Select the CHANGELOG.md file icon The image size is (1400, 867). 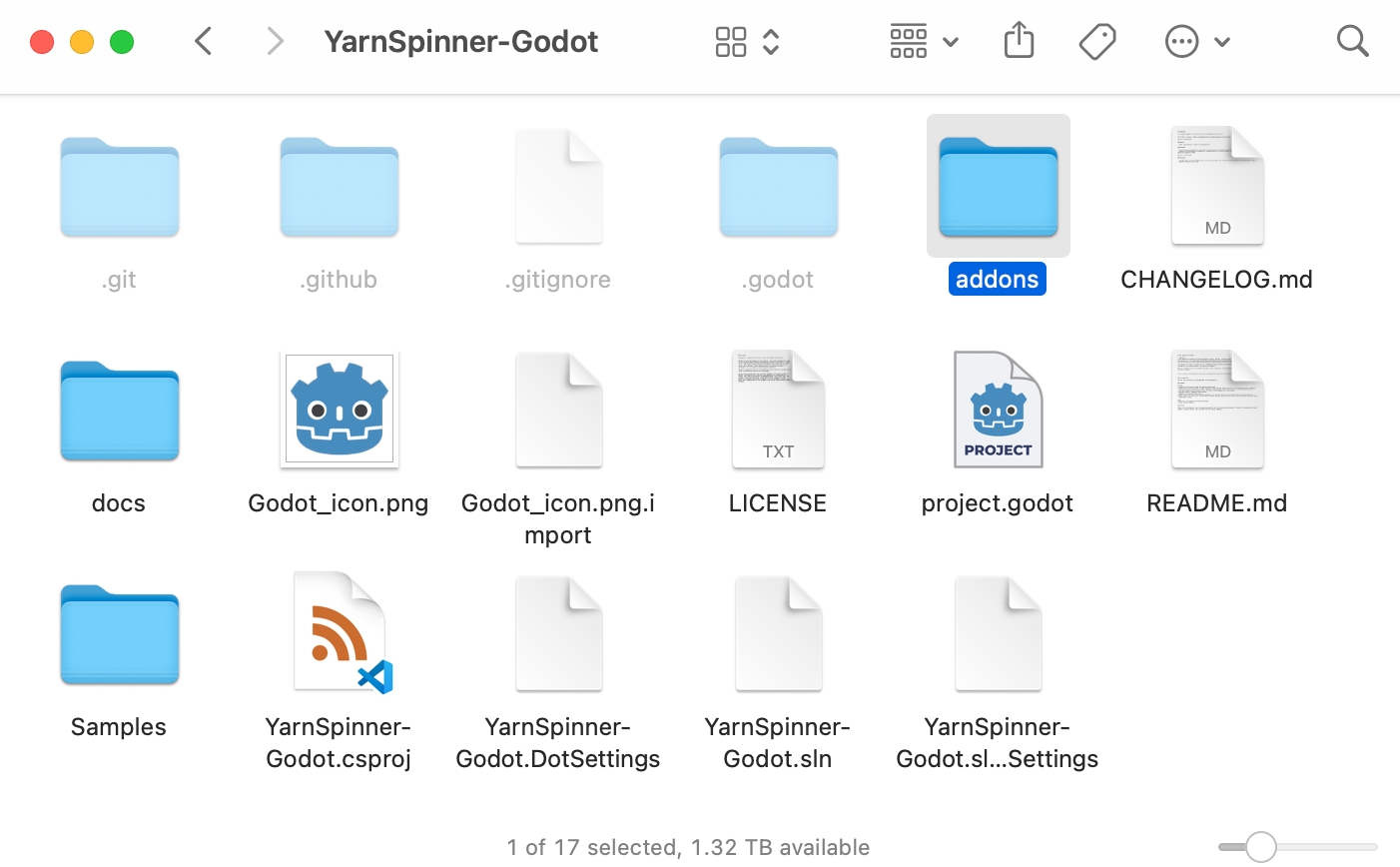1217,186
